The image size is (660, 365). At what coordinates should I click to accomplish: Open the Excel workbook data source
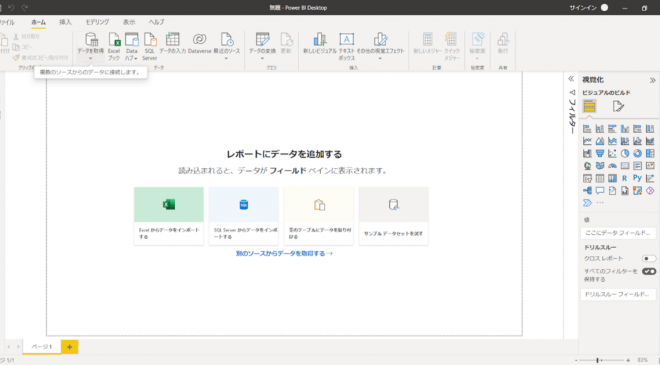pyautogui.click(x=114, y=46)
